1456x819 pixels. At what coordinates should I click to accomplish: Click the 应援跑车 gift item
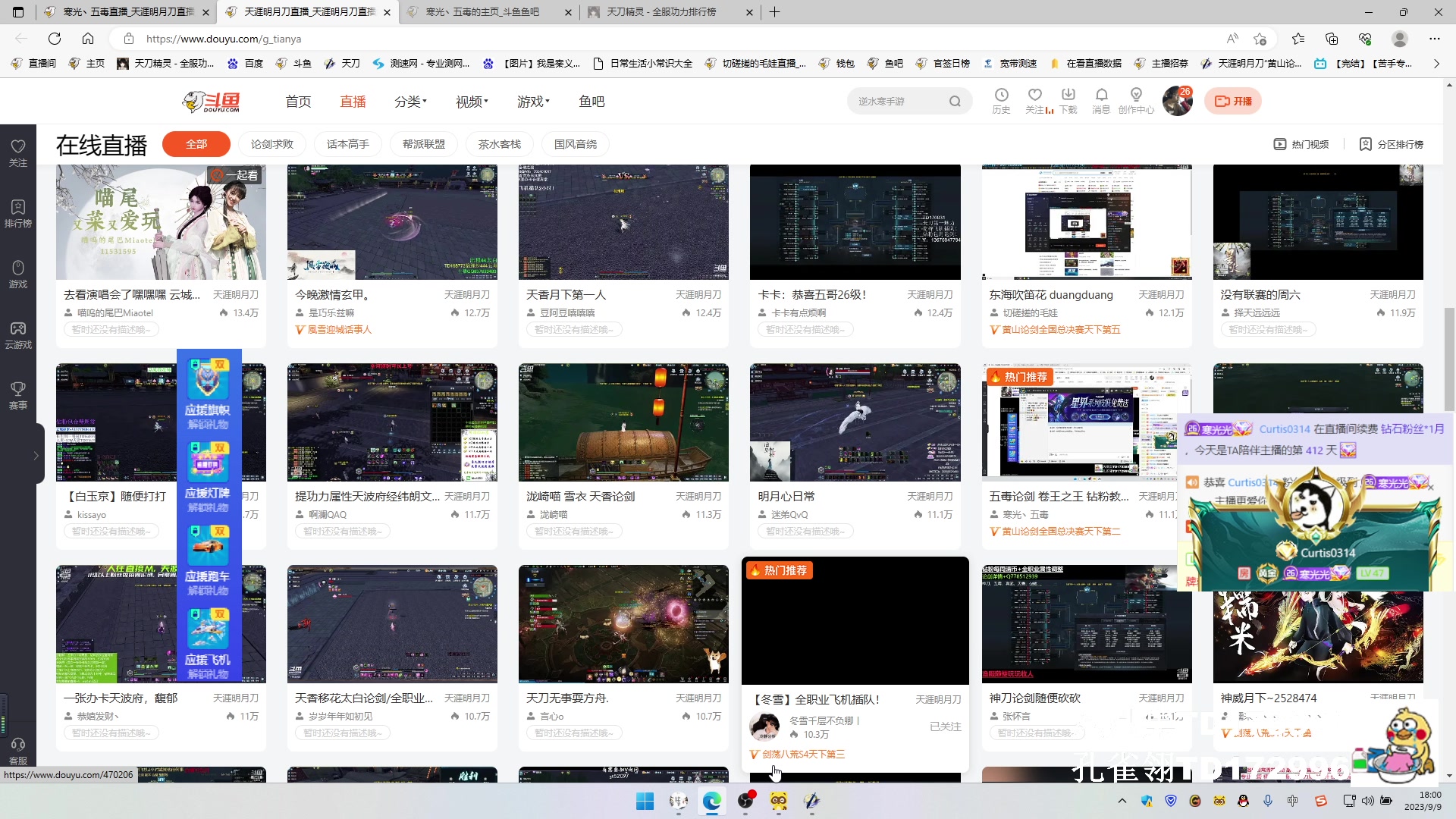(208, 559)
